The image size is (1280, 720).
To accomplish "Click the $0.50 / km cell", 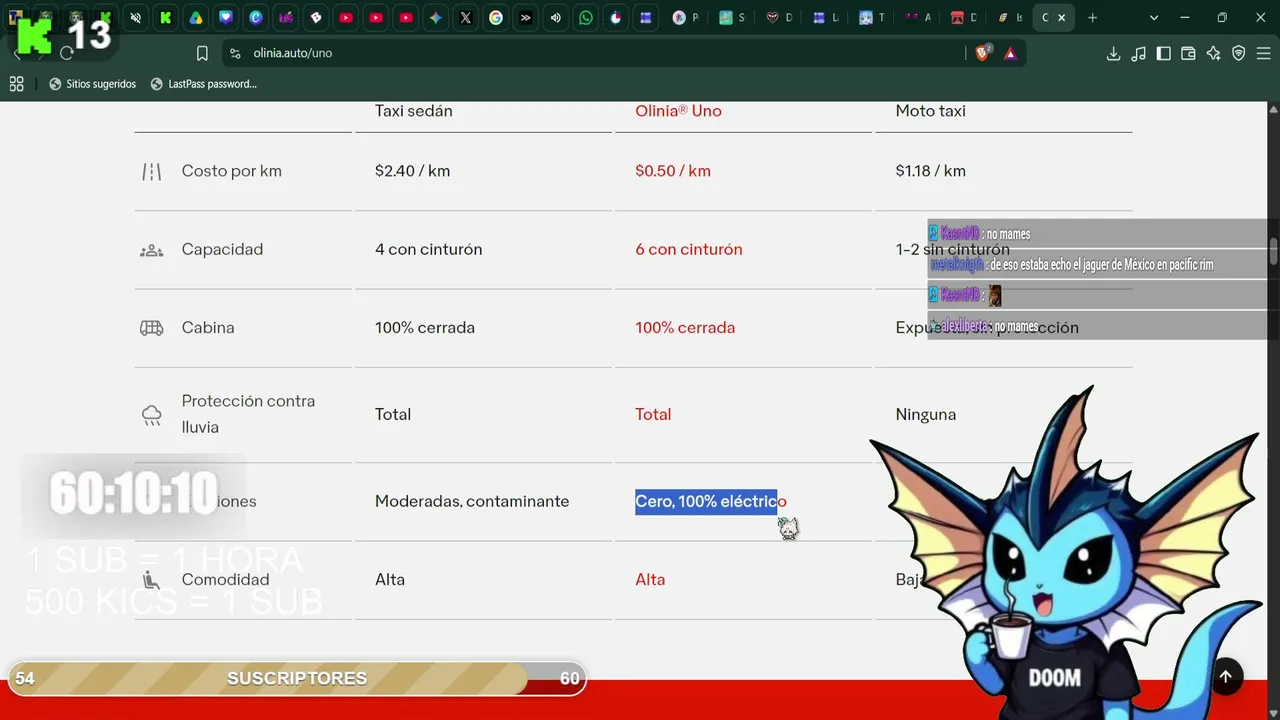I will point(673,171).
